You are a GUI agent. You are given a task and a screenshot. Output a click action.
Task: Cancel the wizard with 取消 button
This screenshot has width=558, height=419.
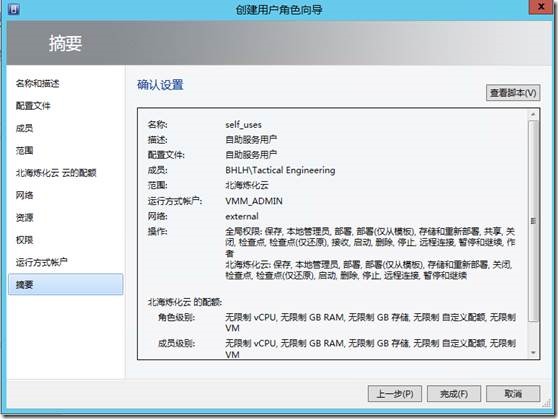(513, 394)
